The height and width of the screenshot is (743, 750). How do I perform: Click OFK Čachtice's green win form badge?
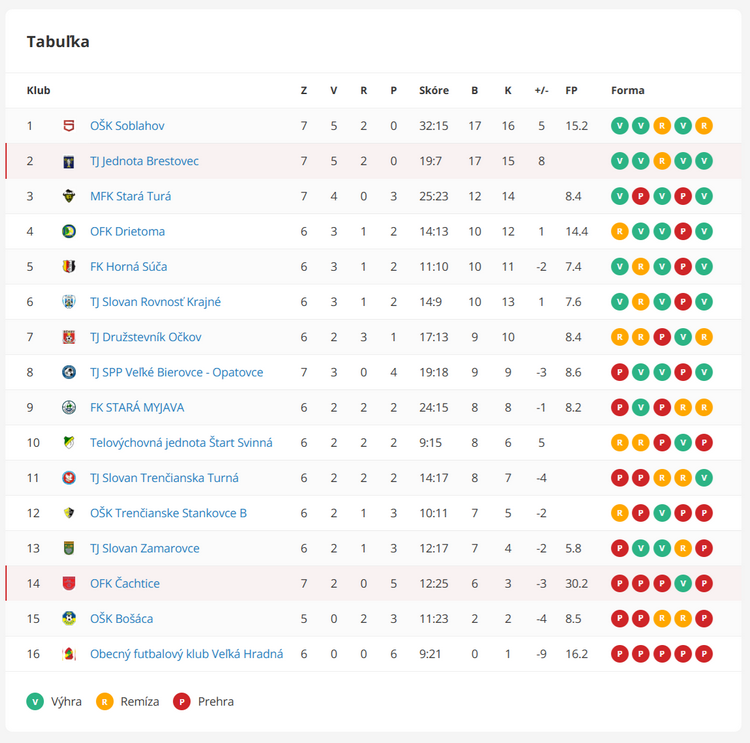pos(683,583)
